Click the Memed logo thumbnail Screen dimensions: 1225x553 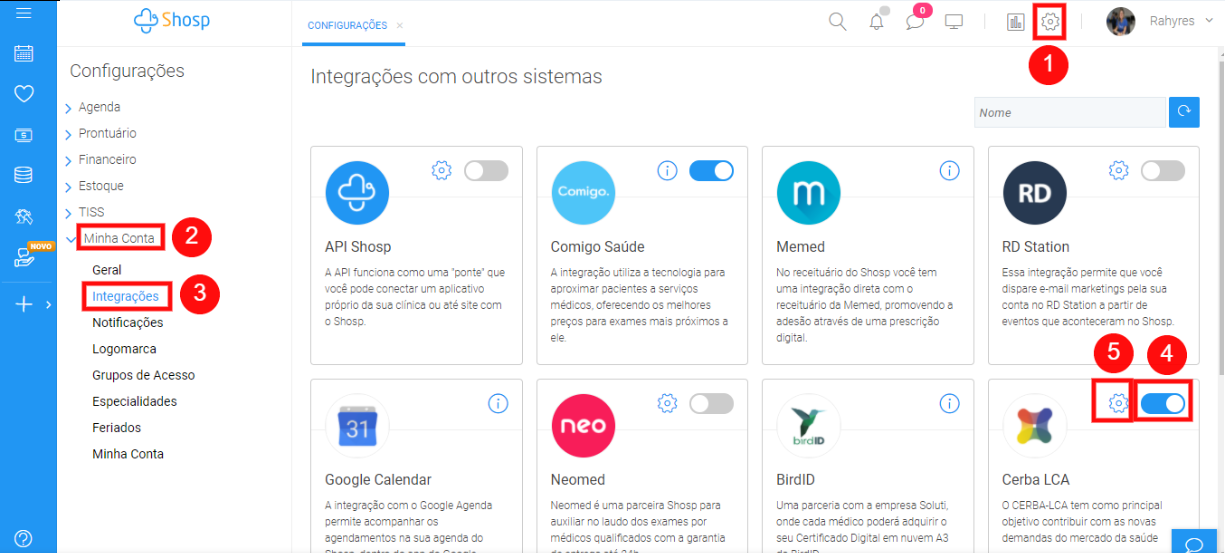tap(809, 193)
